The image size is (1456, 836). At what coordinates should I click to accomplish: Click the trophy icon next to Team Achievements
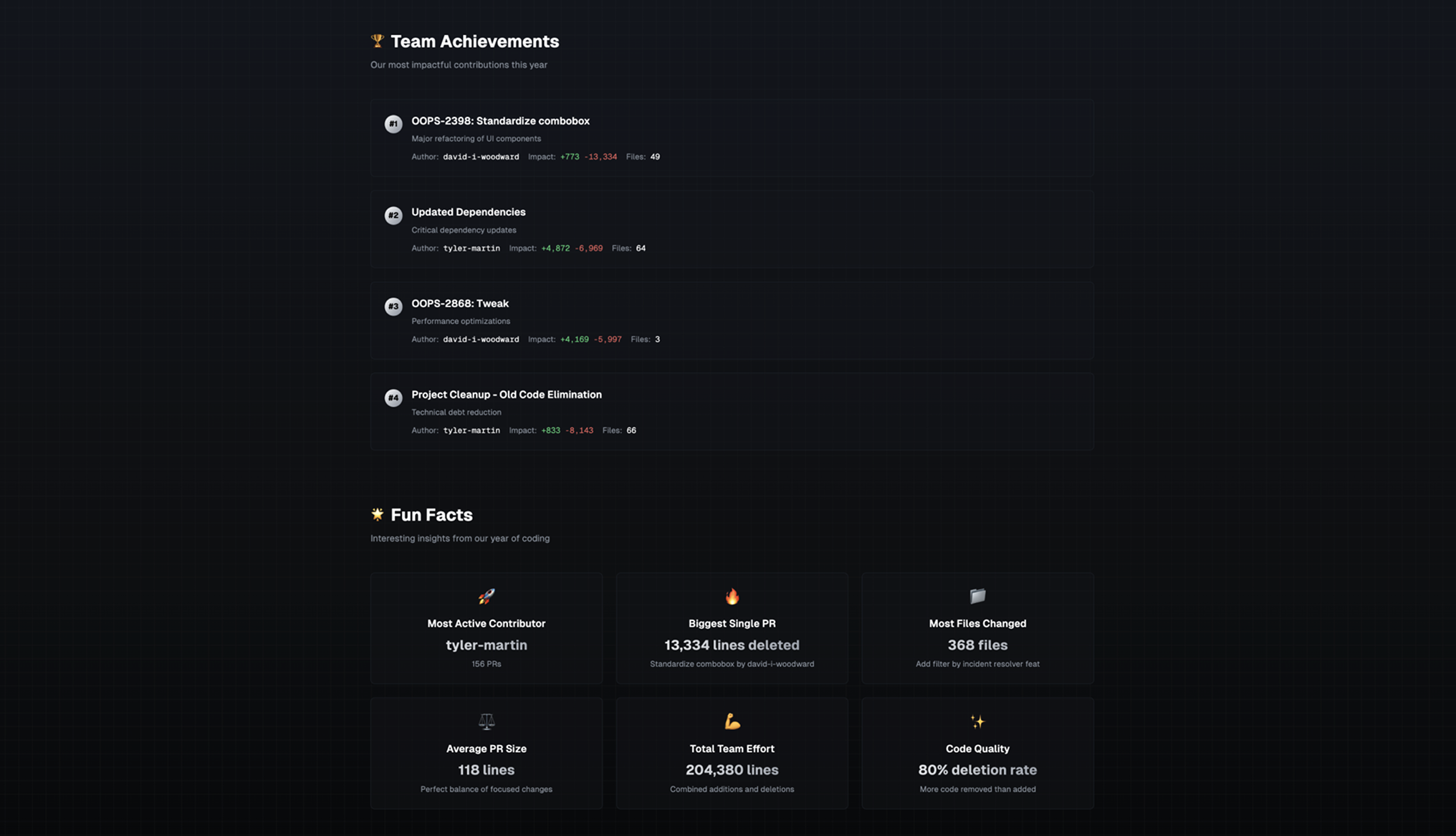[376, 41]
